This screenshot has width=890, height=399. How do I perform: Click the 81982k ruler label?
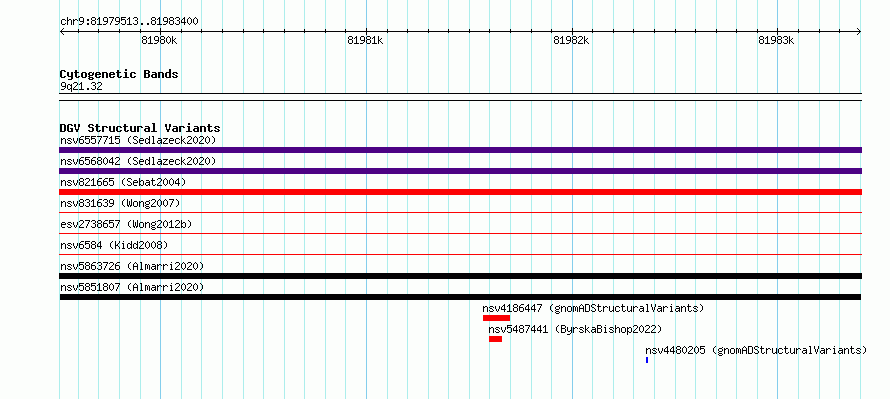point(572,40)
